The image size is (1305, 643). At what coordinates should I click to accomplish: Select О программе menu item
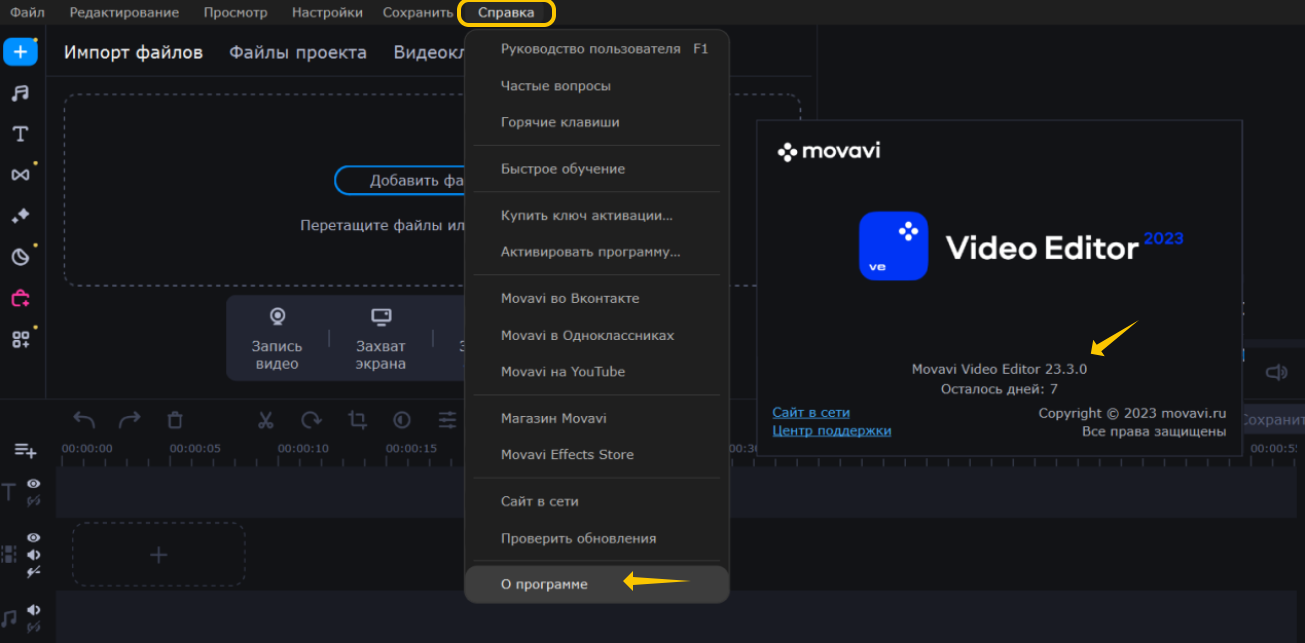pos(597,584)
